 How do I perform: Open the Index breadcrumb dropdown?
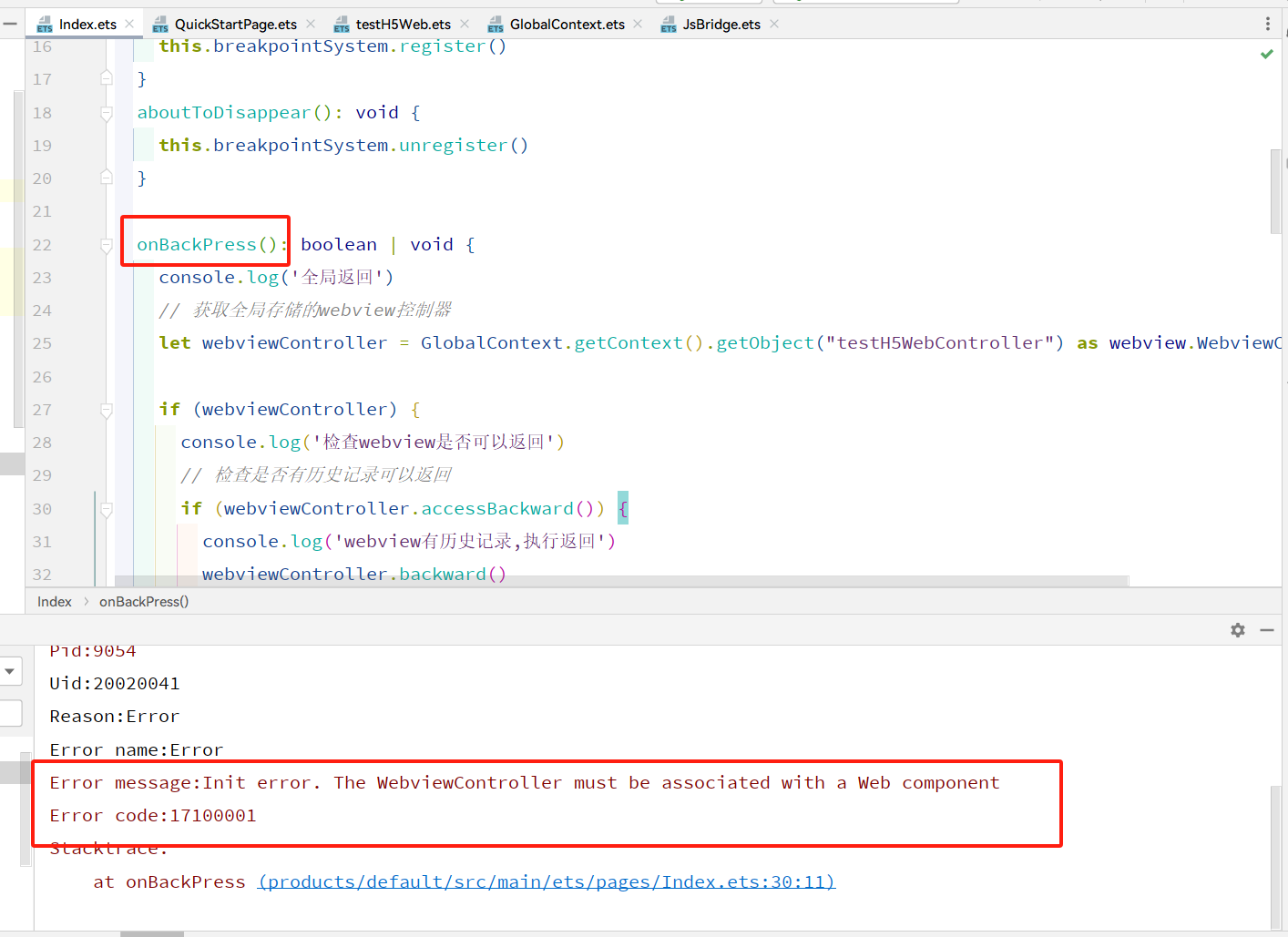click(x=54, y=601)
